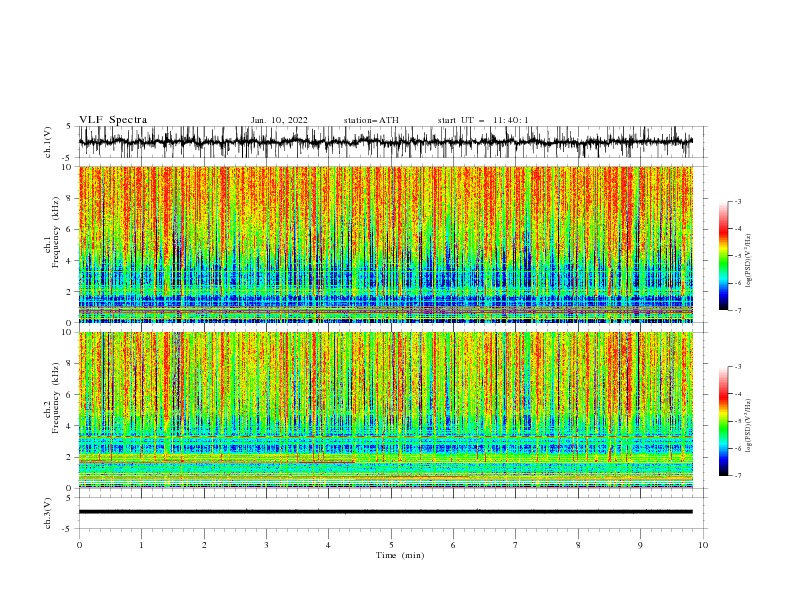Click inside the ch.1 spectrogram panel
792x612 pixels.
tap(385, 244)
